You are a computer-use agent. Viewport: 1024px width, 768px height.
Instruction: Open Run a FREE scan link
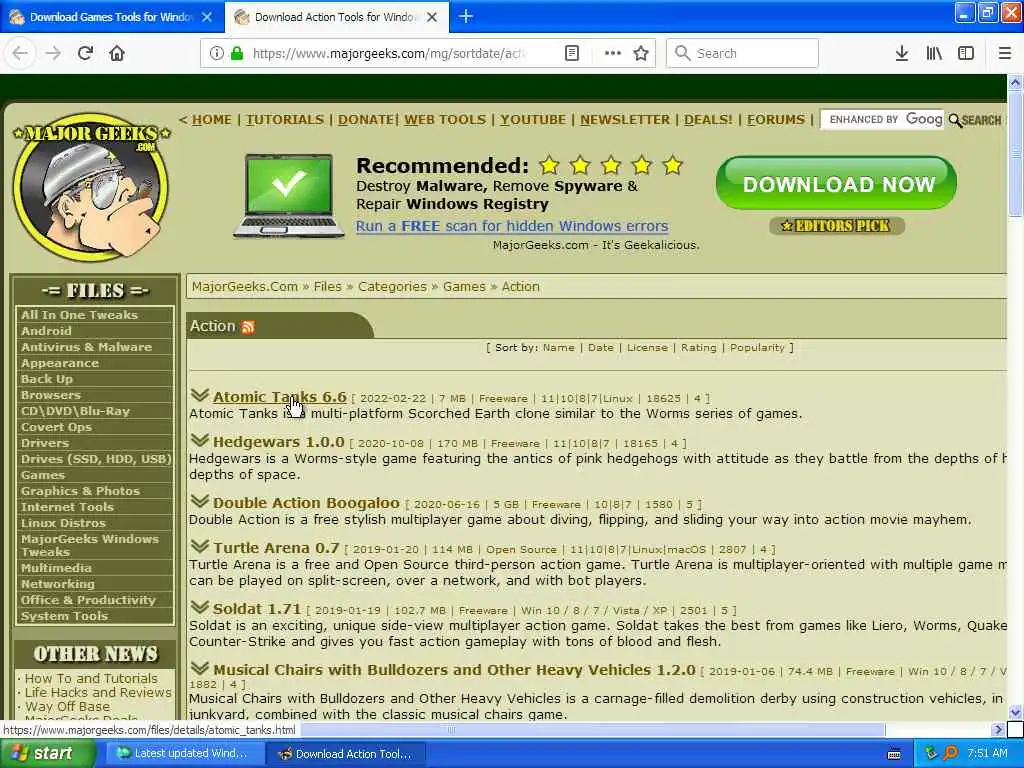pos(512,226)
